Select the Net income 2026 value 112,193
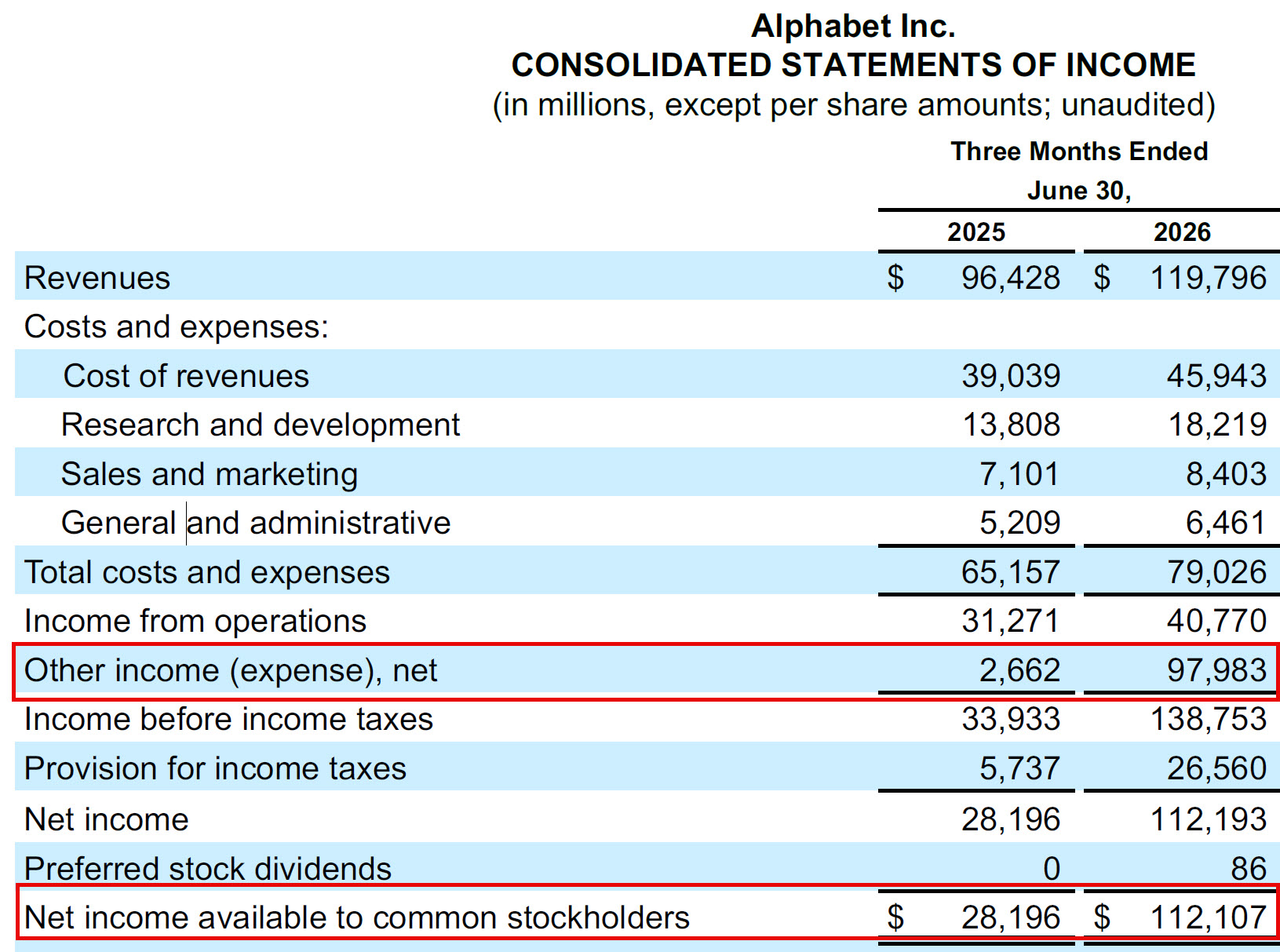The height and width of the screenshot is (952, 1280). pyautogui.click(x=1208, y=819)
